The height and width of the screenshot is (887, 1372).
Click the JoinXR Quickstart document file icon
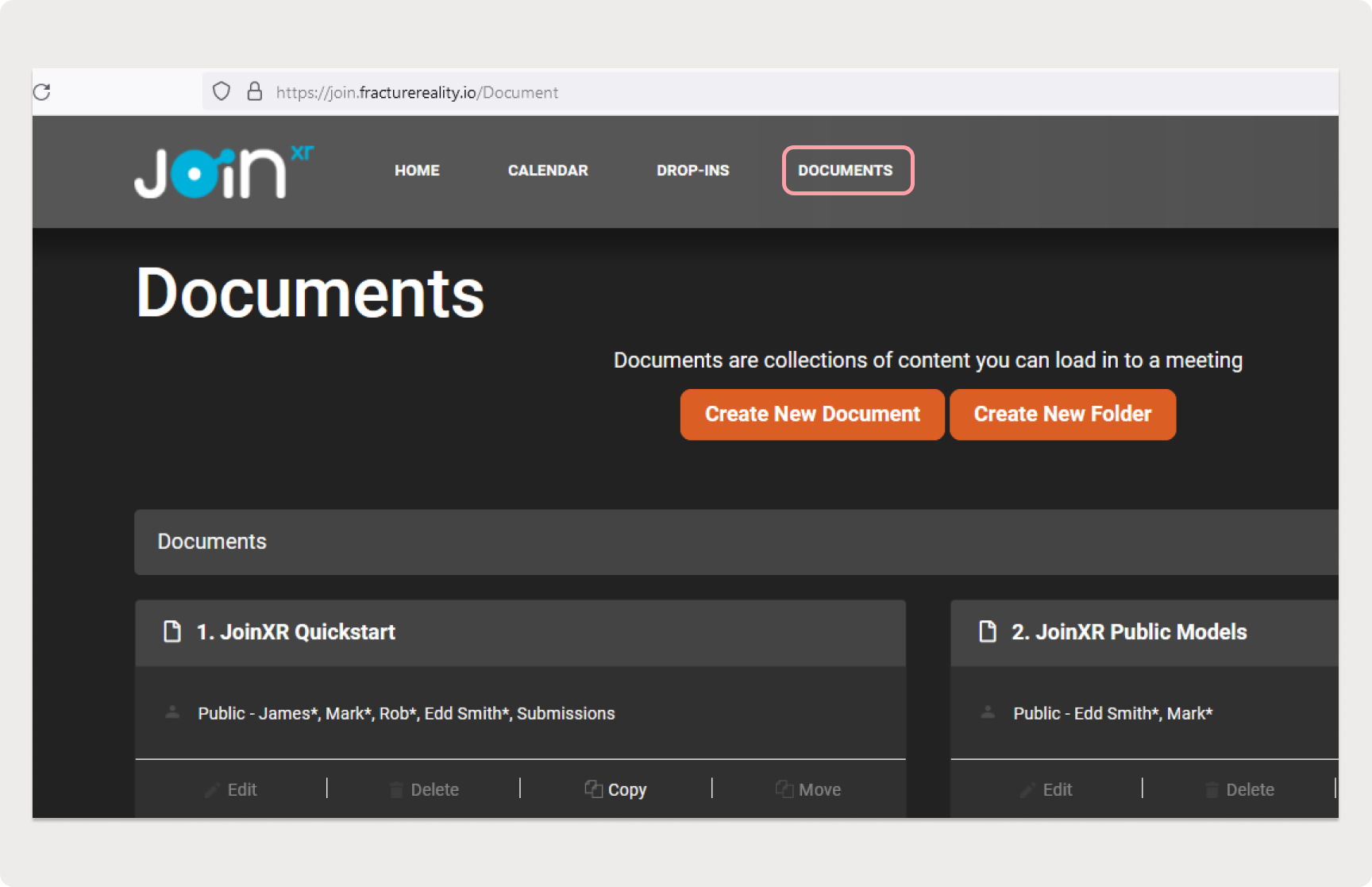coord(172,632)
